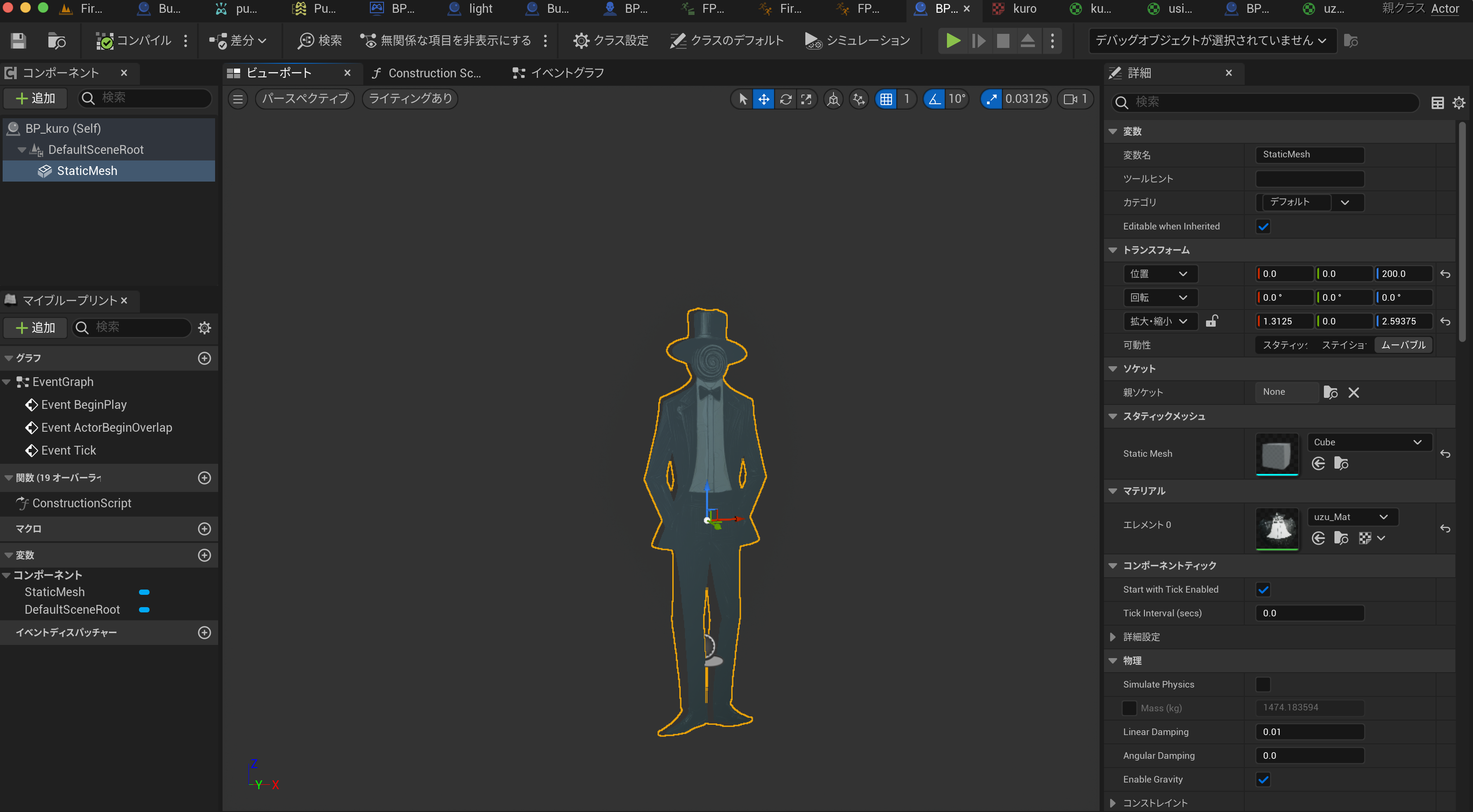1473x812 pixels.
Task: Toggle the grid snap icon in viewport
Action: tap(886, 99)
